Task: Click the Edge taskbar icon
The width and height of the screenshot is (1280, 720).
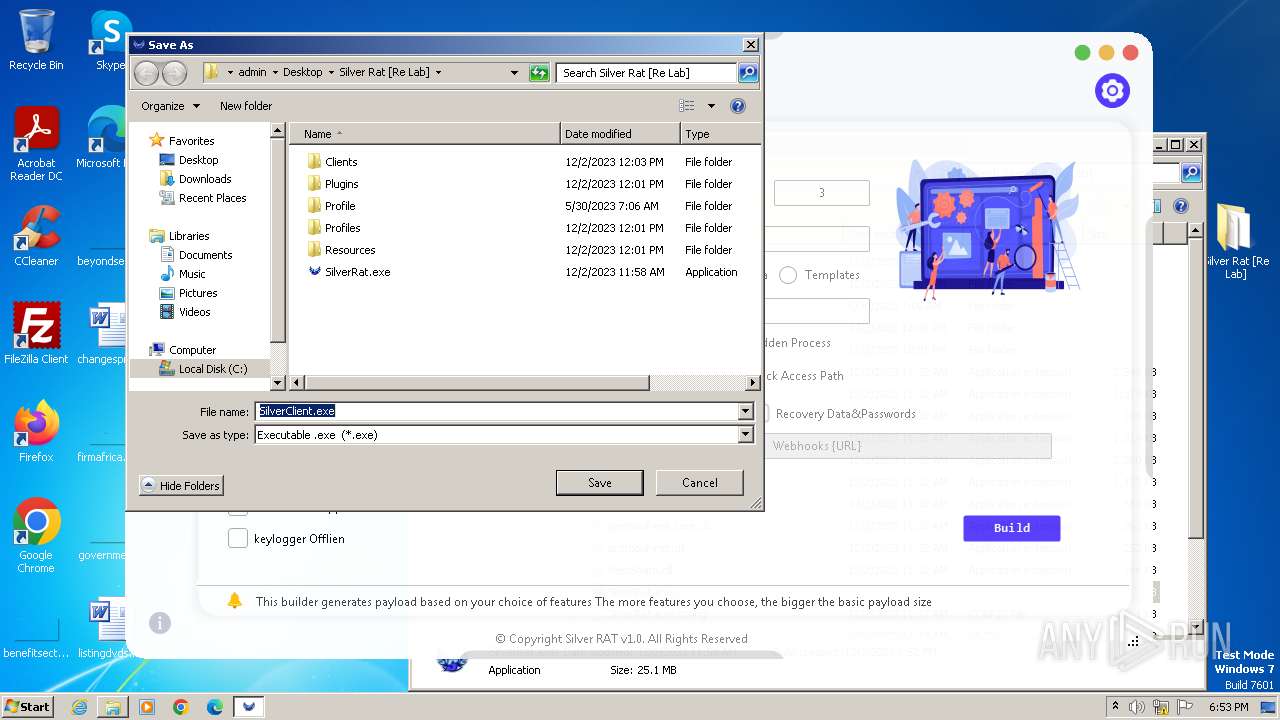Action: pos(215,707)
